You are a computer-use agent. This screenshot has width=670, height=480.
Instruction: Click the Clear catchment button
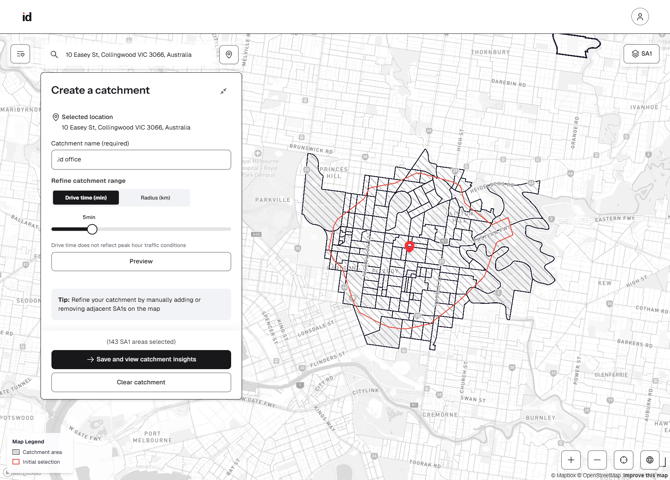(x=141, y=383)
